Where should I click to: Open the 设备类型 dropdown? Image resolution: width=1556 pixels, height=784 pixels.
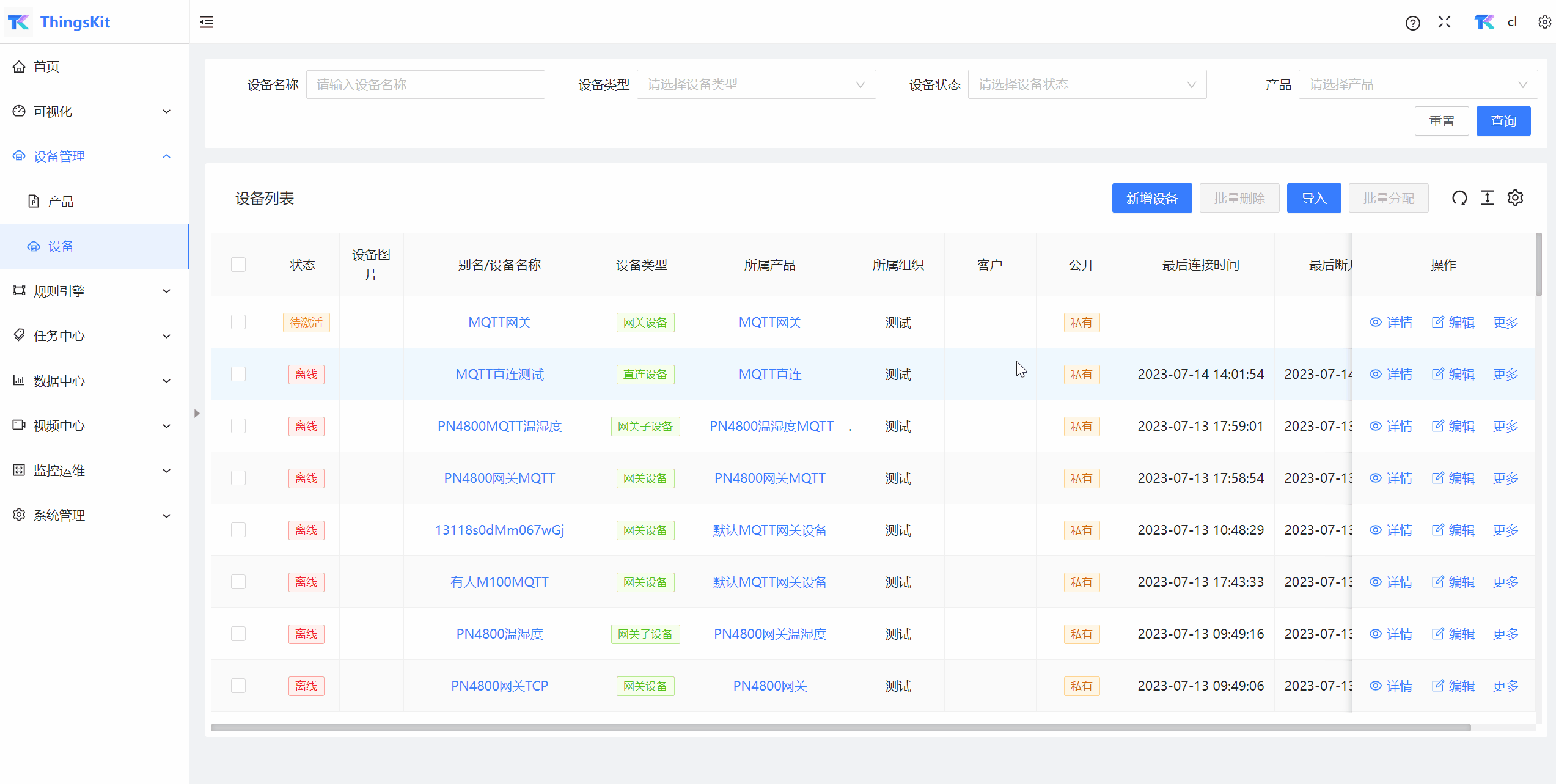pos(756,85)
